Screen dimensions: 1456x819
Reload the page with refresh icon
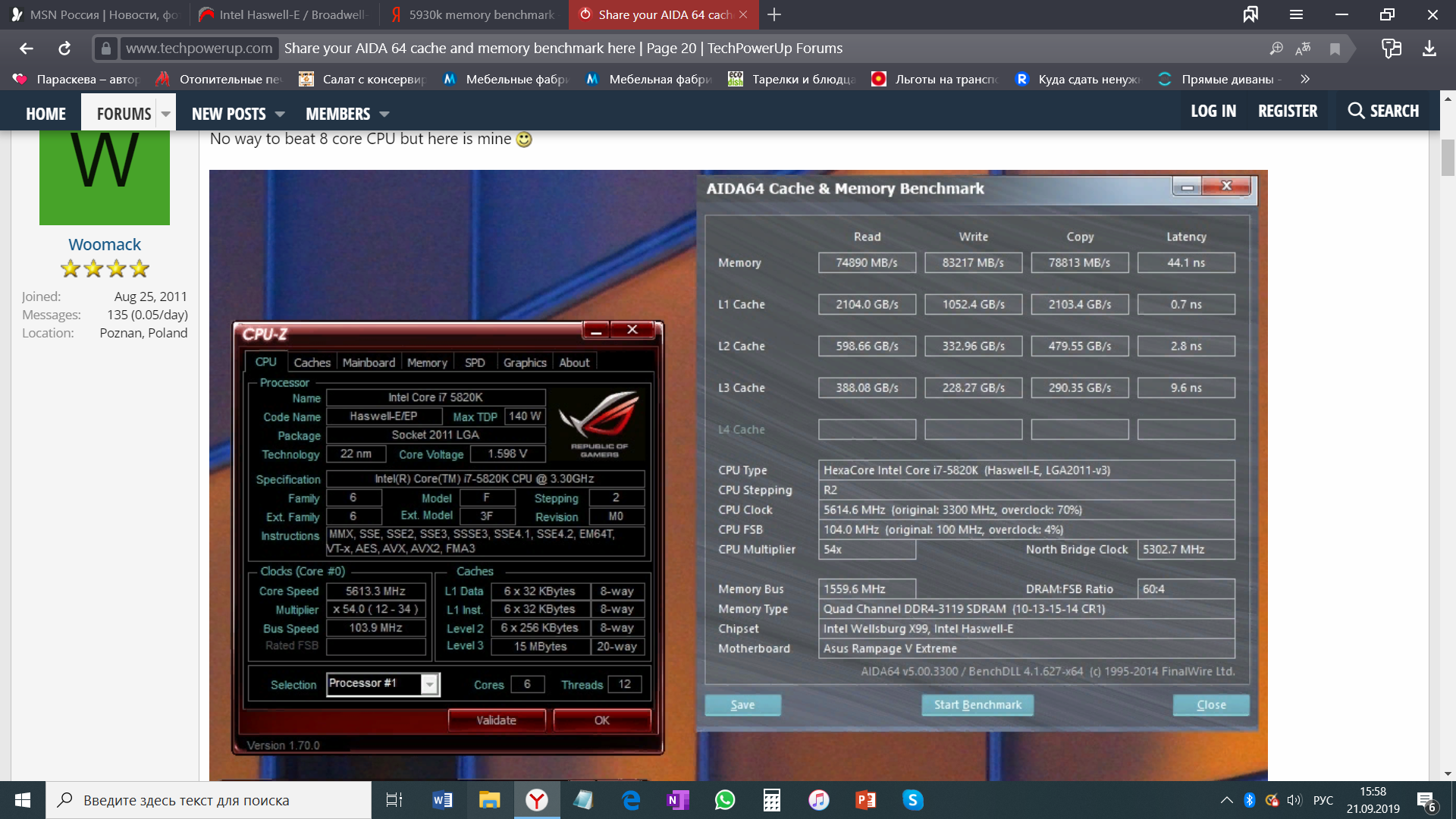point(64,49)
